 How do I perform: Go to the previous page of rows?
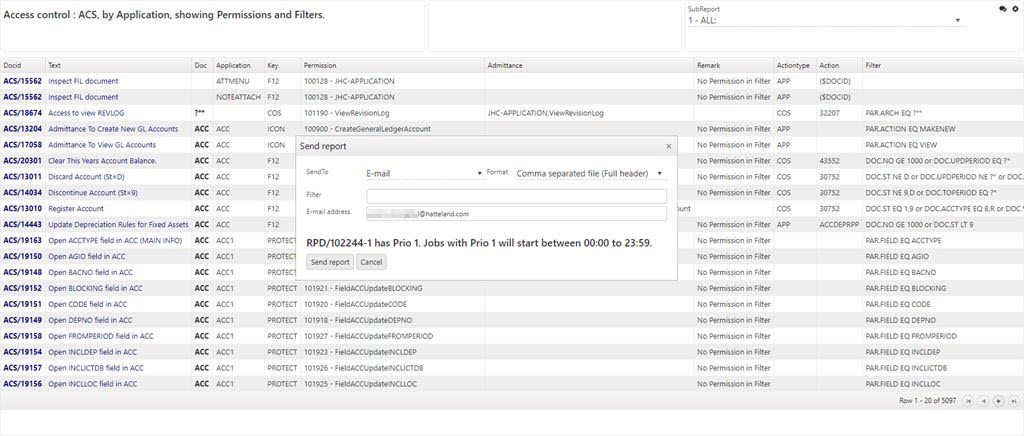tap(985, 401)
